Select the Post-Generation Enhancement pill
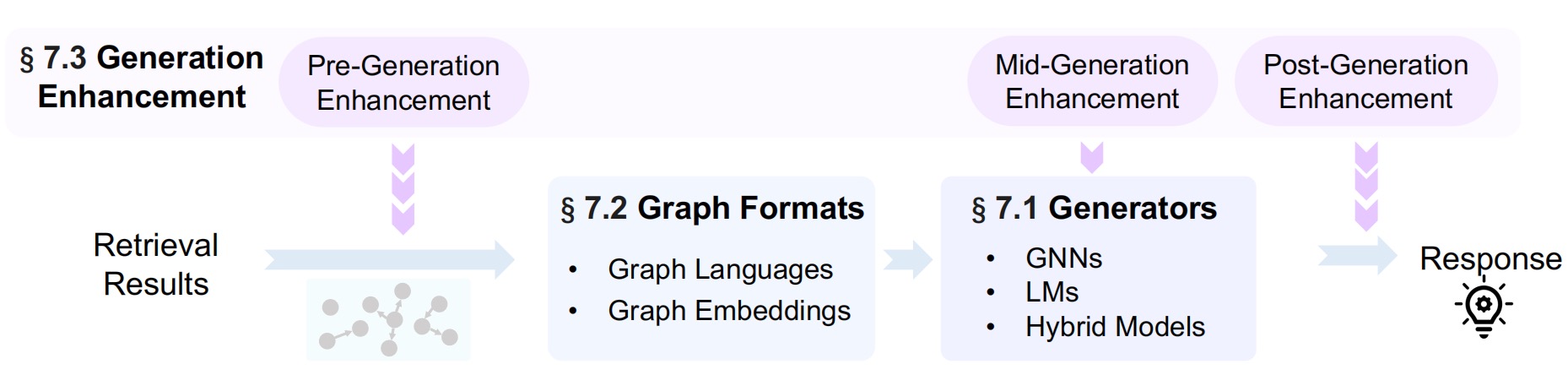 coord(1365,81)
